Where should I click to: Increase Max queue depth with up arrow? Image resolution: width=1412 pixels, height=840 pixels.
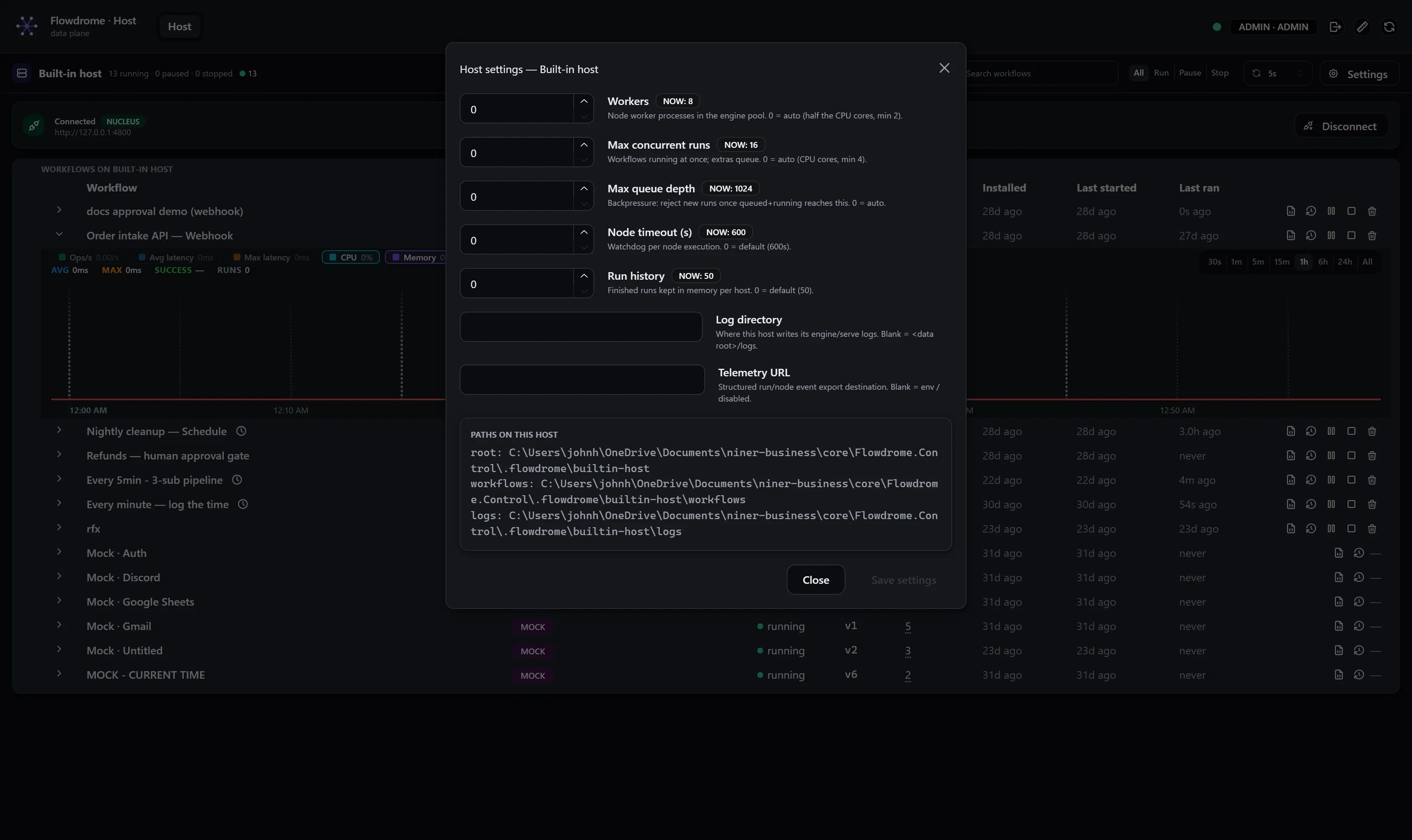click(584, 189)
